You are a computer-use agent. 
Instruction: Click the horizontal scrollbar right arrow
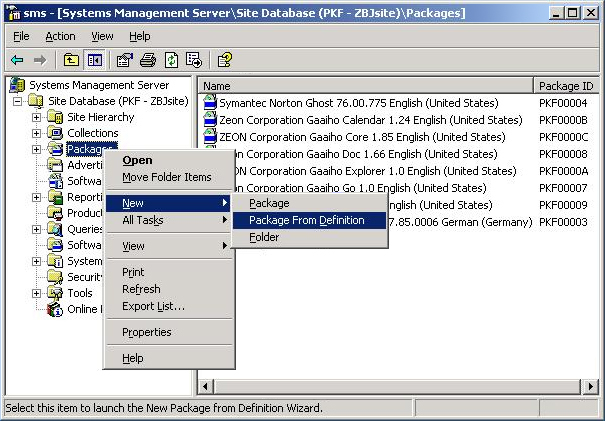(590, 386)
